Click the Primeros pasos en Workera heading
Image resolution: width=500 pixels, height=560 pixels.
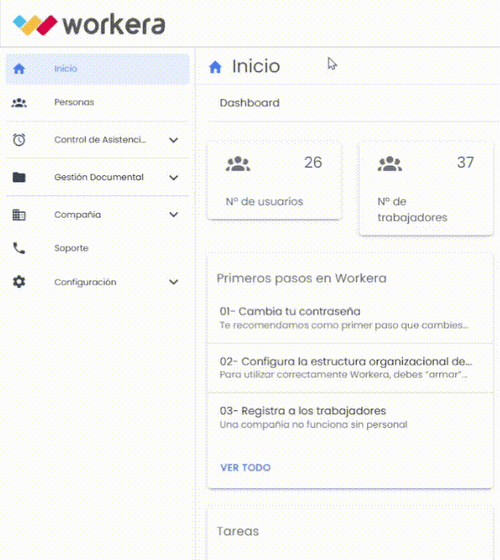pyautogui.click(x=302, y=278)
